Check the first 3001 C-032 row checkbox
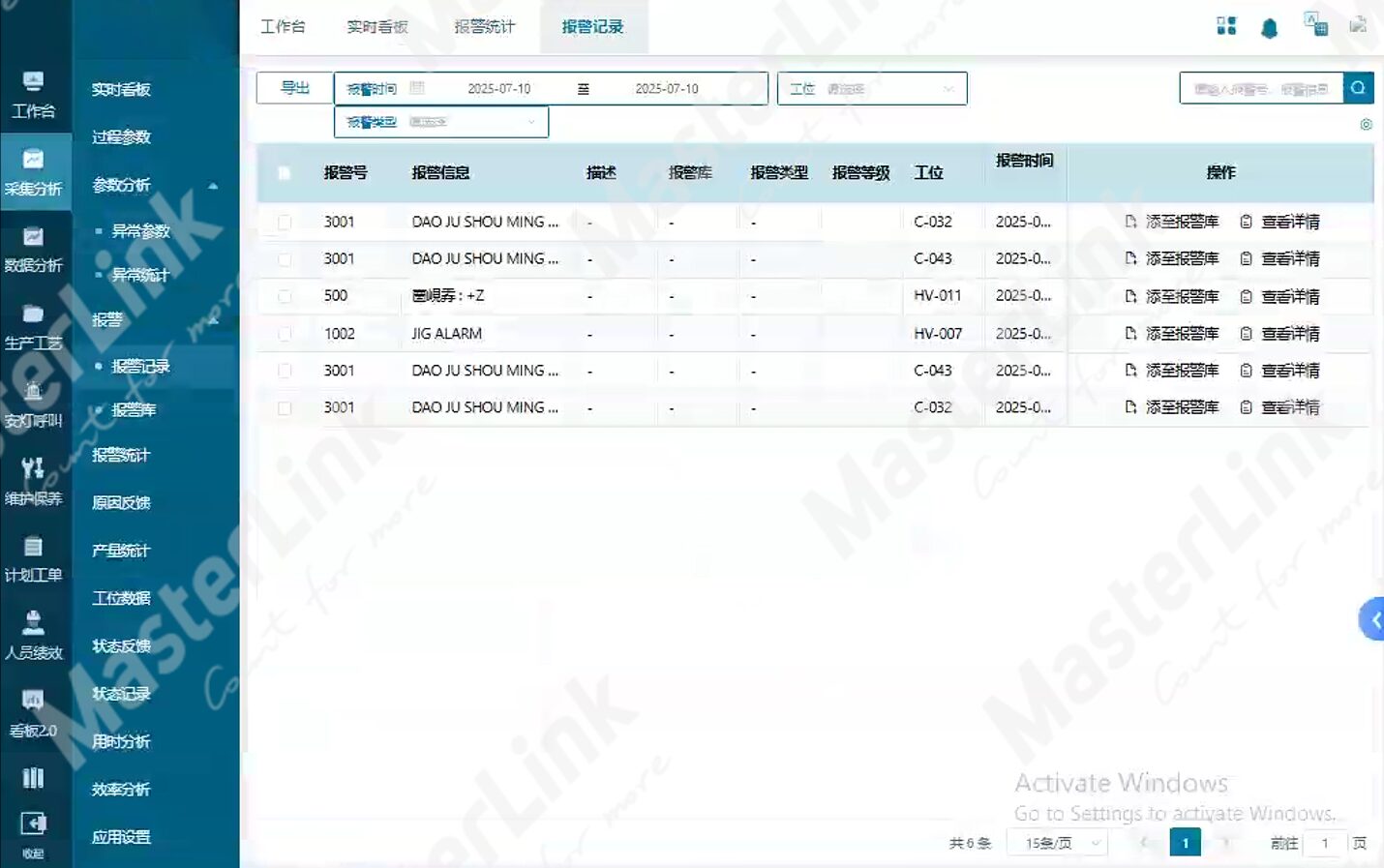This screenshot has height=868, width=1384. tap(285, 223)
